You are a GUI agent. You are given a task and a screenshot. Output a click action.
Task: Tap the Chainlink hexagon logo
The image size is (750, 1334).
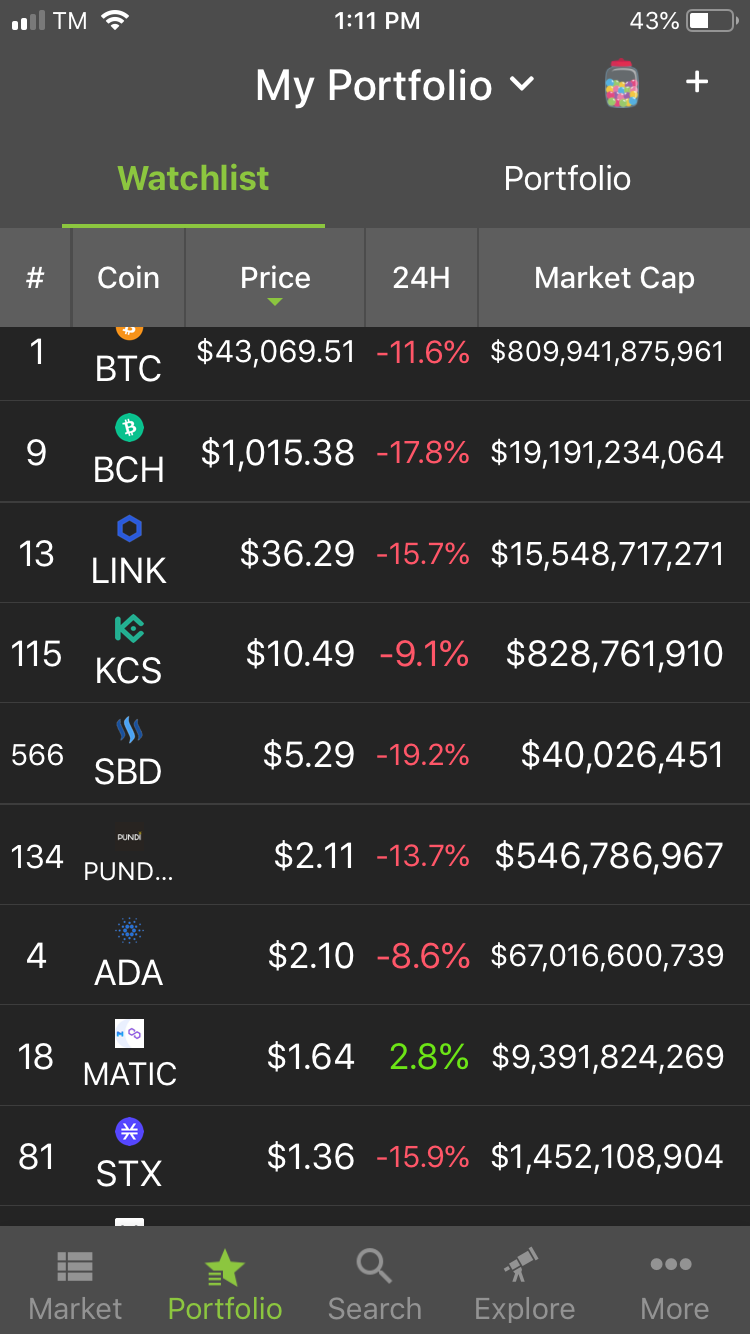pyautogui.click(x=129, y=529)
